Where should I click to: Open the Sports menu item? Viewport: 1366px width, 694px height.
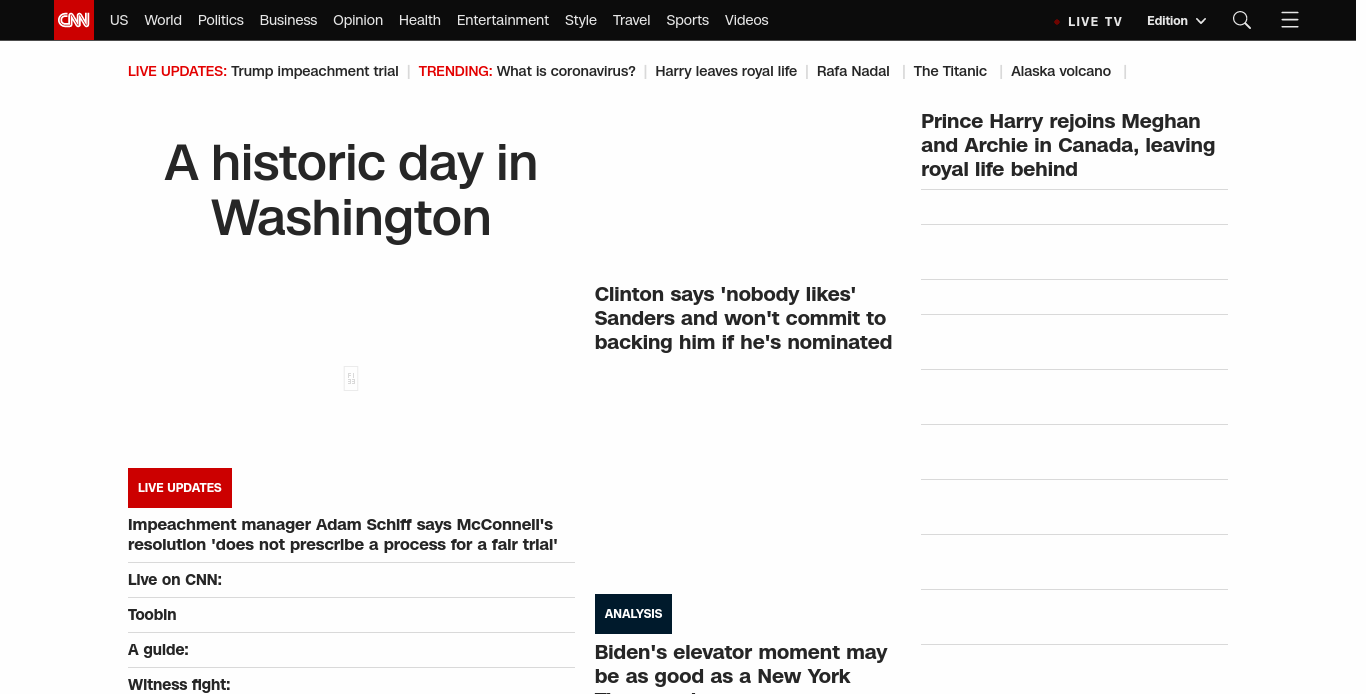point(687,20)
